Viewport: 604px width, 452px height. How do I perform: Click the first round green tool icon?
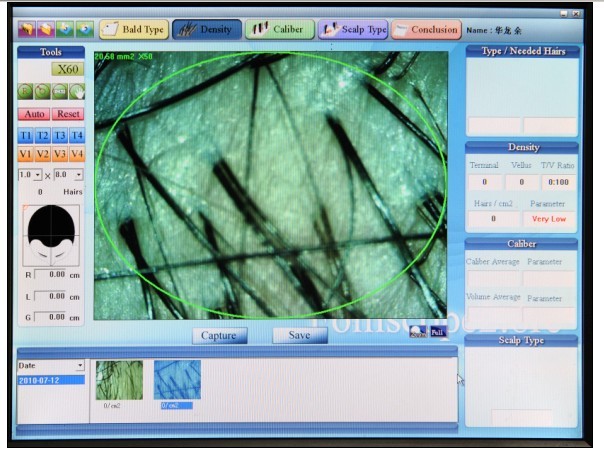coord(25,93)
